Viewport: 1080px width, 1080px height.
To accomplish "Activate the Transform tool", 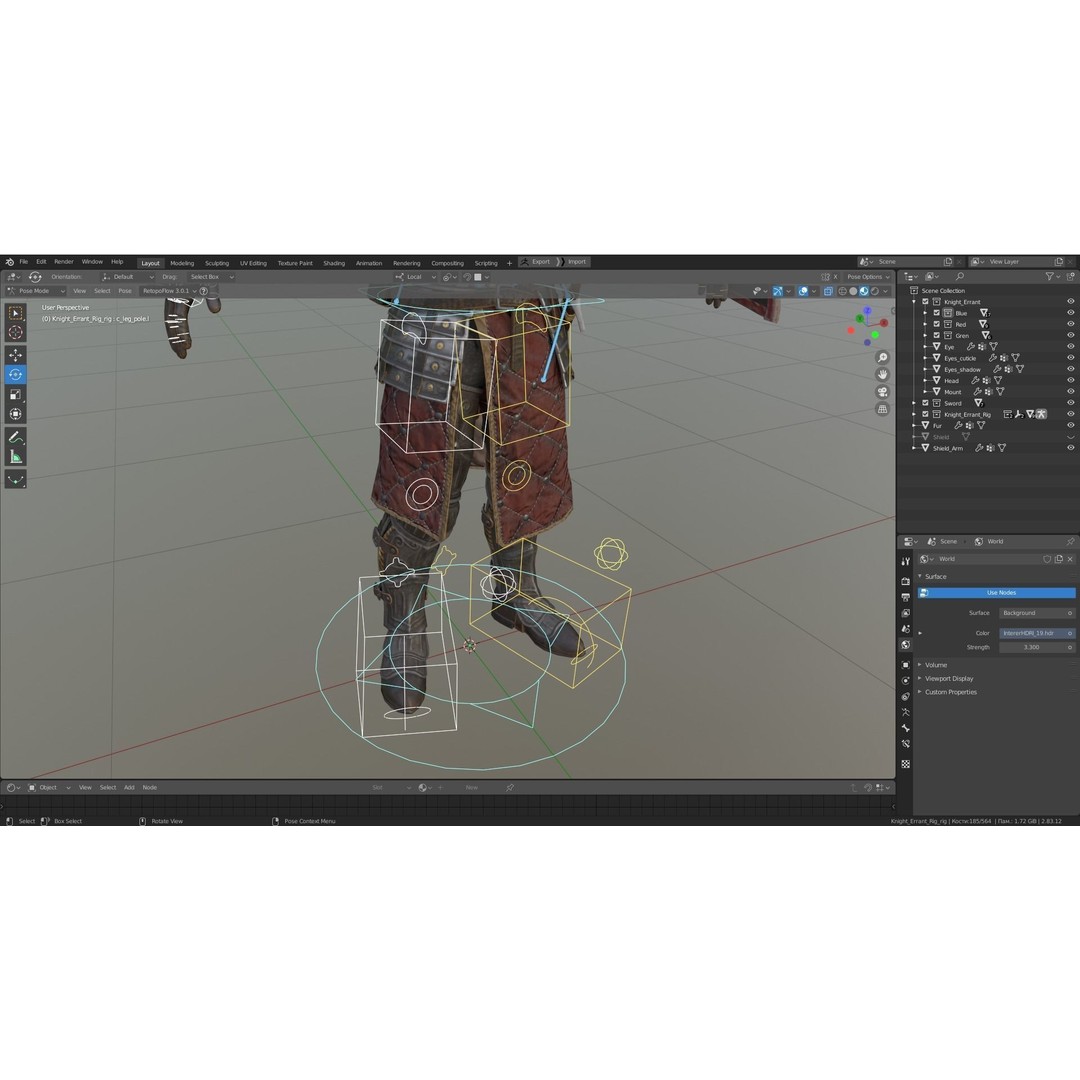I will coord(15,414).
